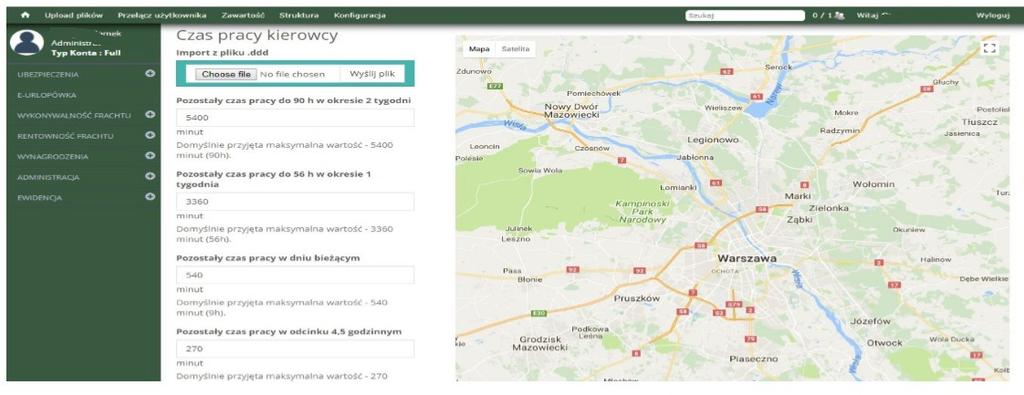Click the Radzymin label on map
This screenshot has width=1024, height=395.
840,131
